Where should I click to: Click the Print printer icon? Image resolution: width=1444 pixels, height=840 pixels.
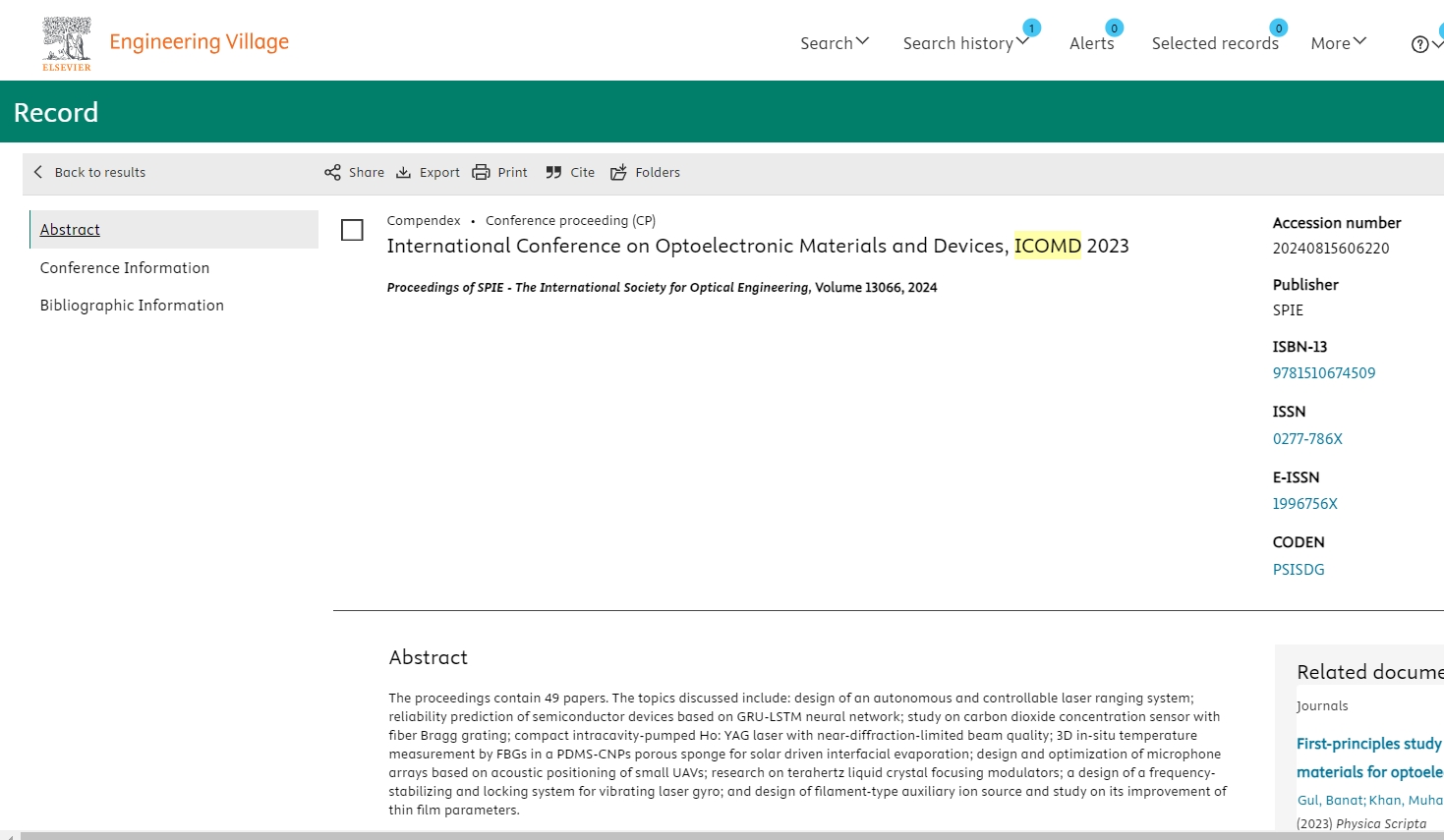tap(481, 172)
